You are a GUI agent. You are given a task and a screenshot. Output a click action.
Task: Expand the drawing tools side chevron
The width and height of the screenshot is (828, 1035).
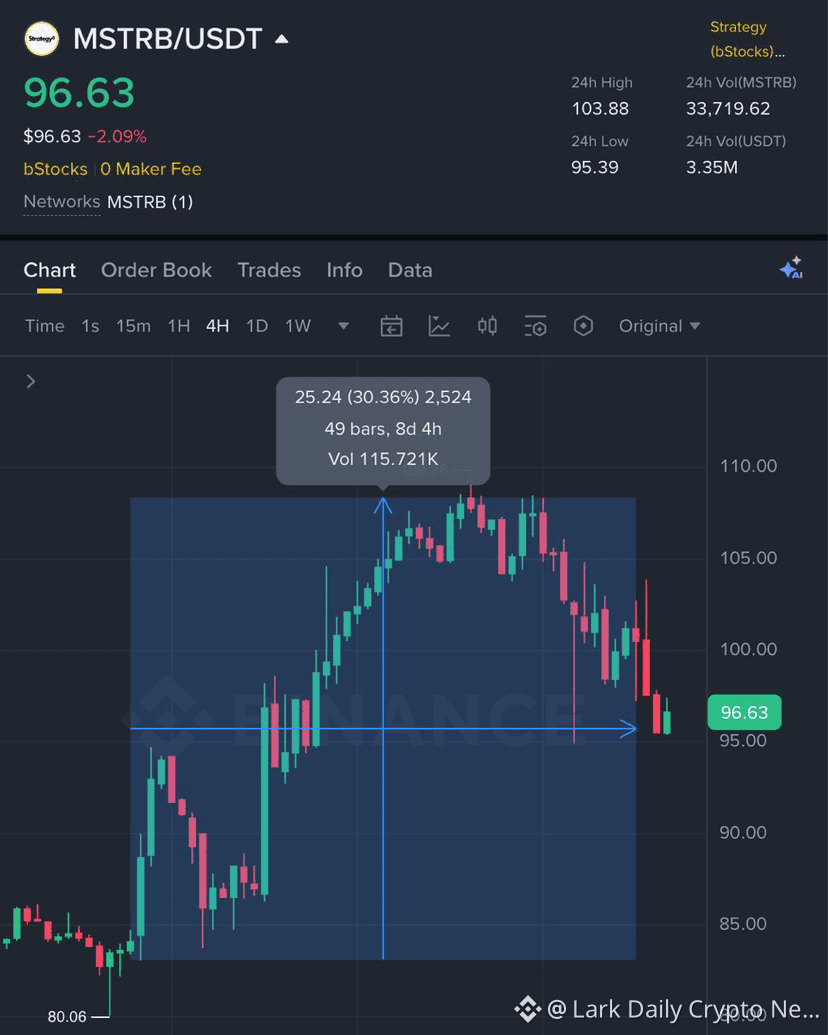click(x=30, y=382)
